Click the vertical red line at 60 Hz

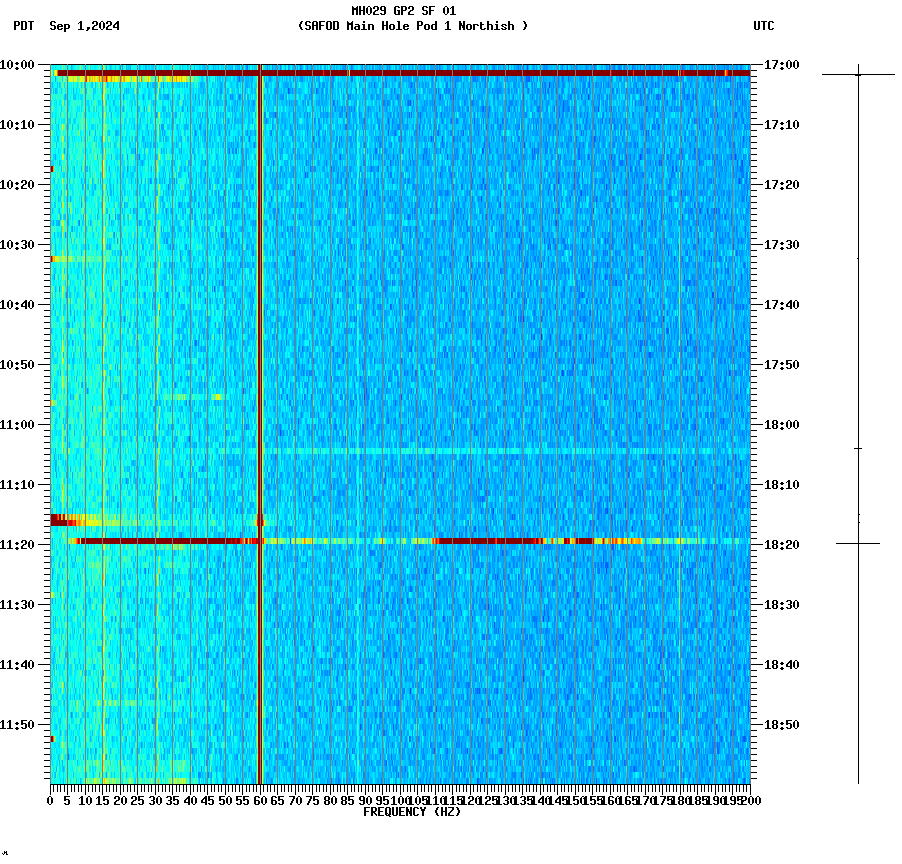[260, 400]
